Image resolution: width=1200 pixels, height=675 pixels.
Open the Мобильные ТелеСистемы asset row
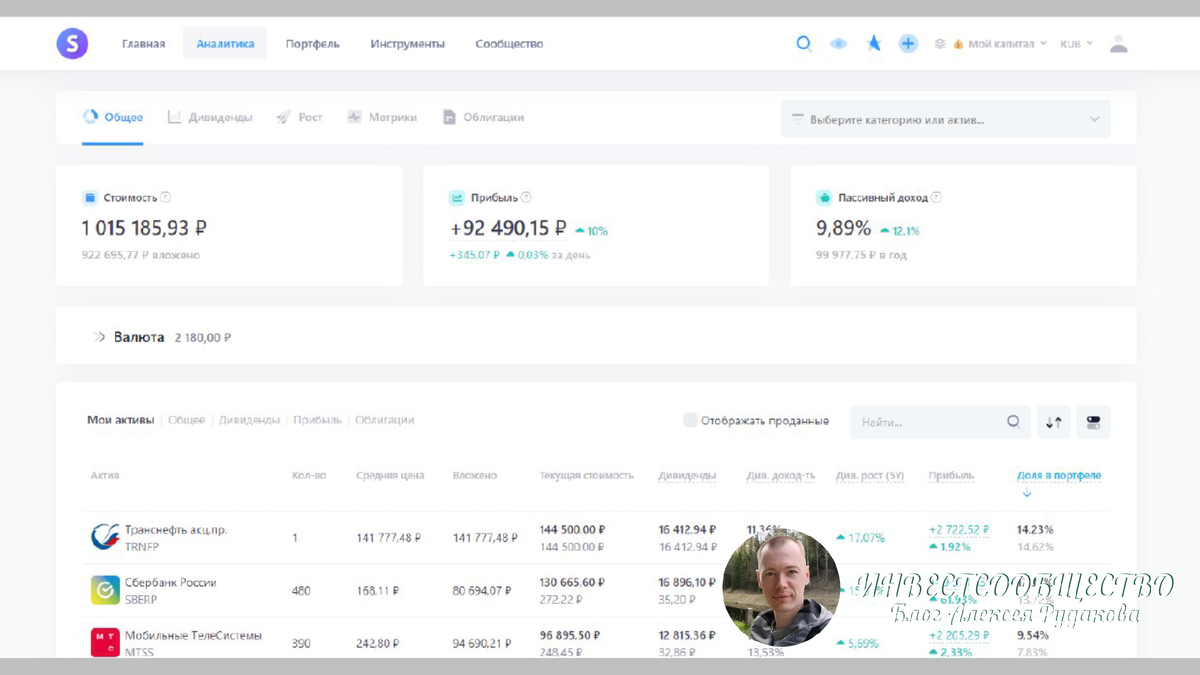[596, 640]
